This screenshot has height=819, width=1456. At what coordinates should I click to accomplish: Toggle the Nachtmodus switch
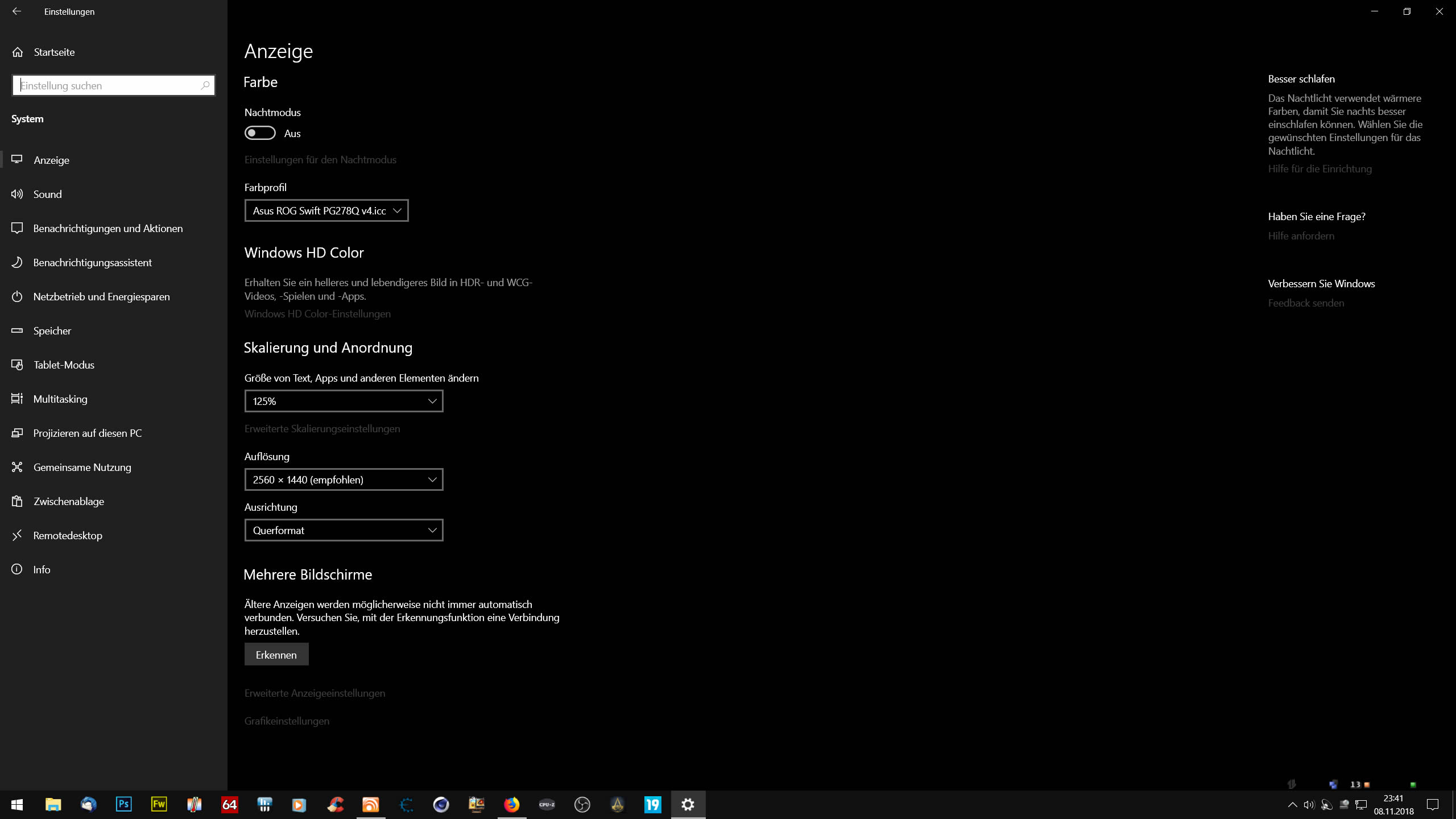click(x=260, y=133)
